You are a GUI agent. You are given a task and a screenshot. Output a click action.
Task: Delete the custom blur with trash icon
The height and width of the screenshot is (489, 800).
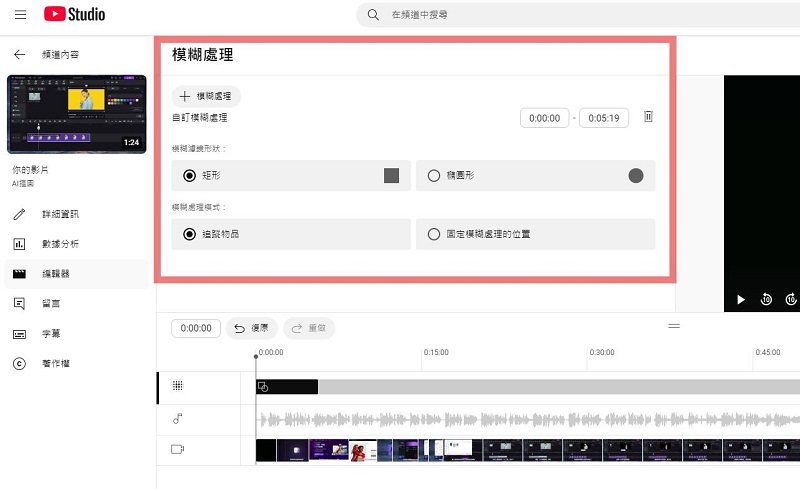click(x=648, y=117)
